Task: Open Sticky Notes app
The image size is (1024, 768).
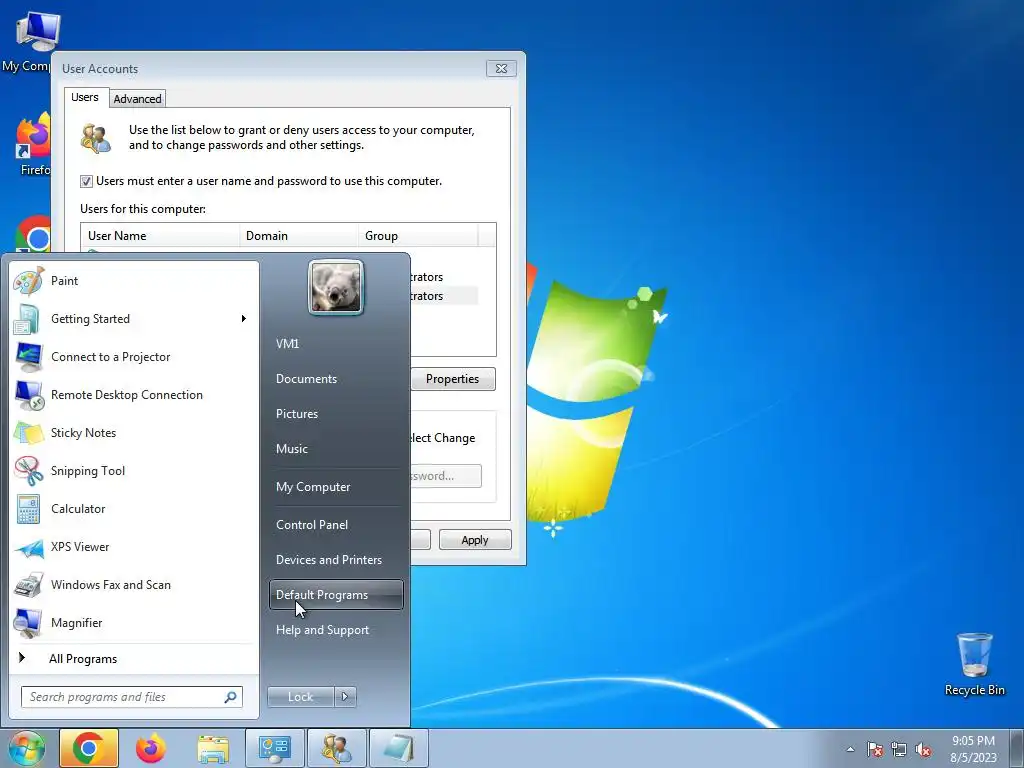Action: [x=134, y=433]
